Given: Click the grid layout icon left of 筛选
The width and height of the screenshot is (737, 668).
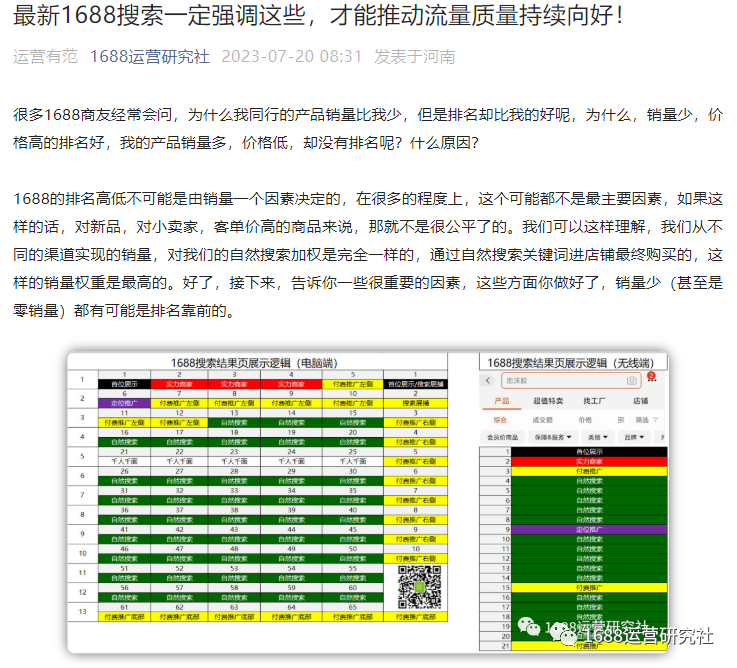Looking at the screenshot, I should [x=620, y=420].
